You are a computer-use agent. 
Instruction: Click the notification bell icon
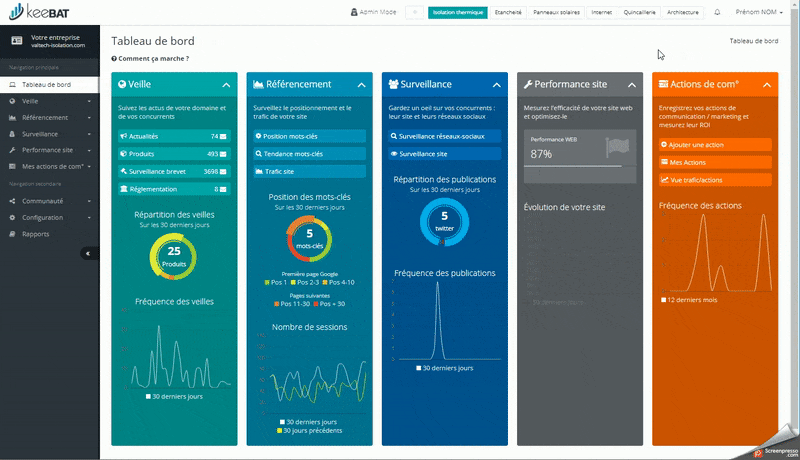click(717, 13)
